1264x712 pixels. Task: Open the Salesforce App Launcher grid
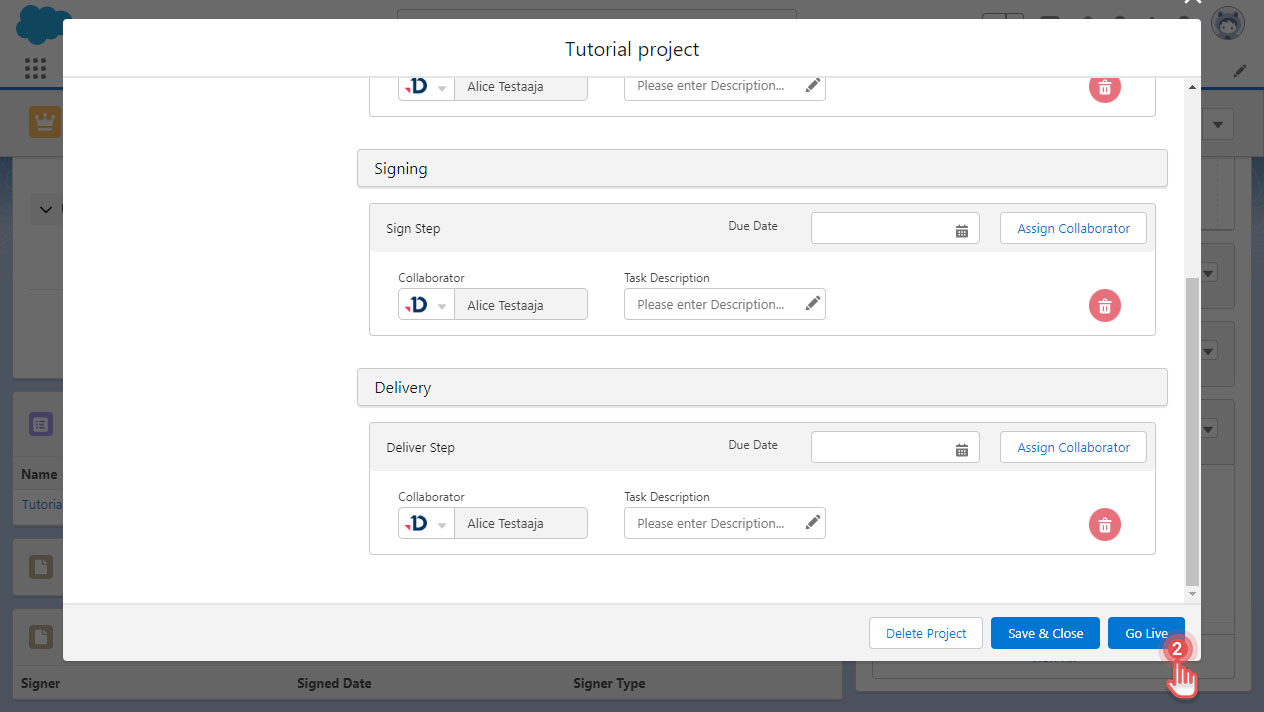[35, 68]
